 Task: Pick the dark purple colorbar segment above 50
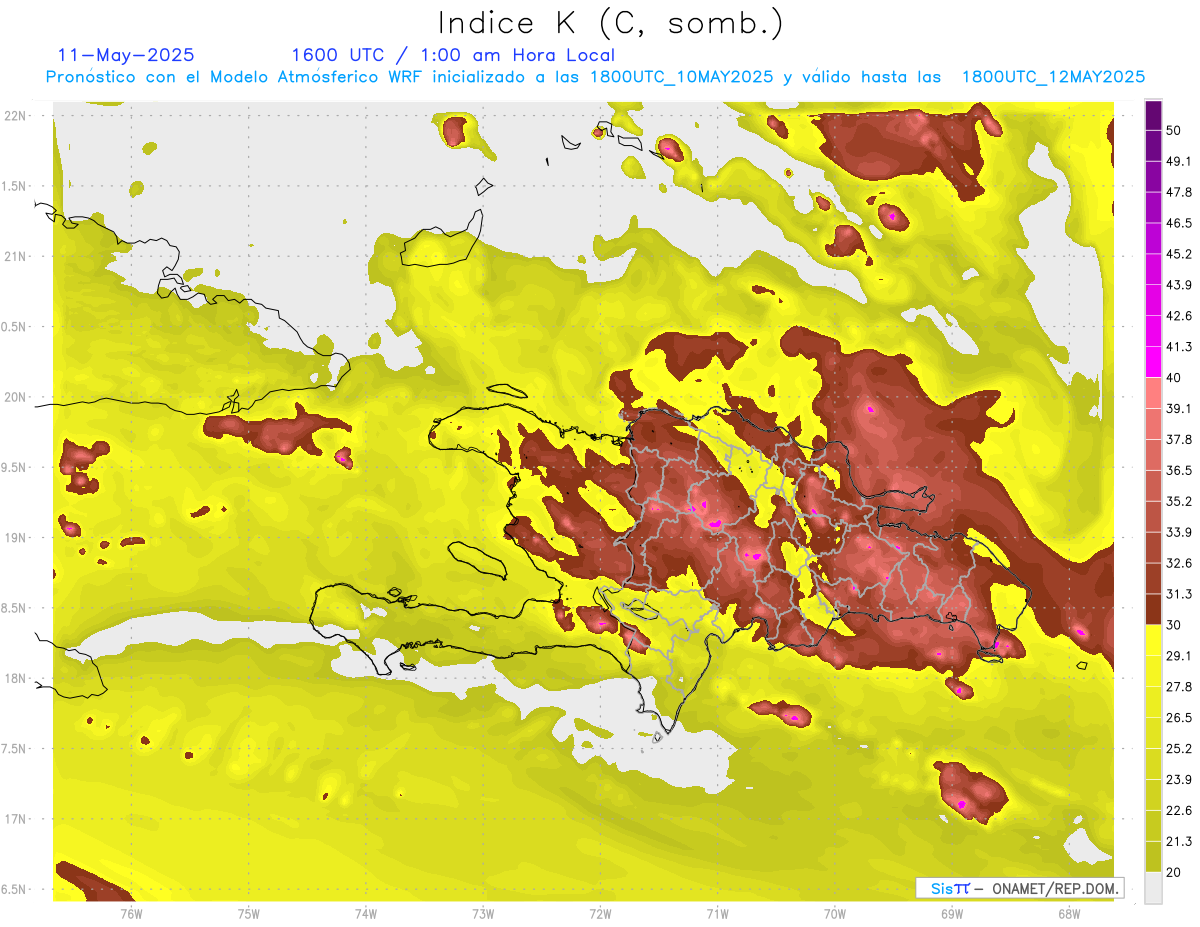[x=1153, y=115]
